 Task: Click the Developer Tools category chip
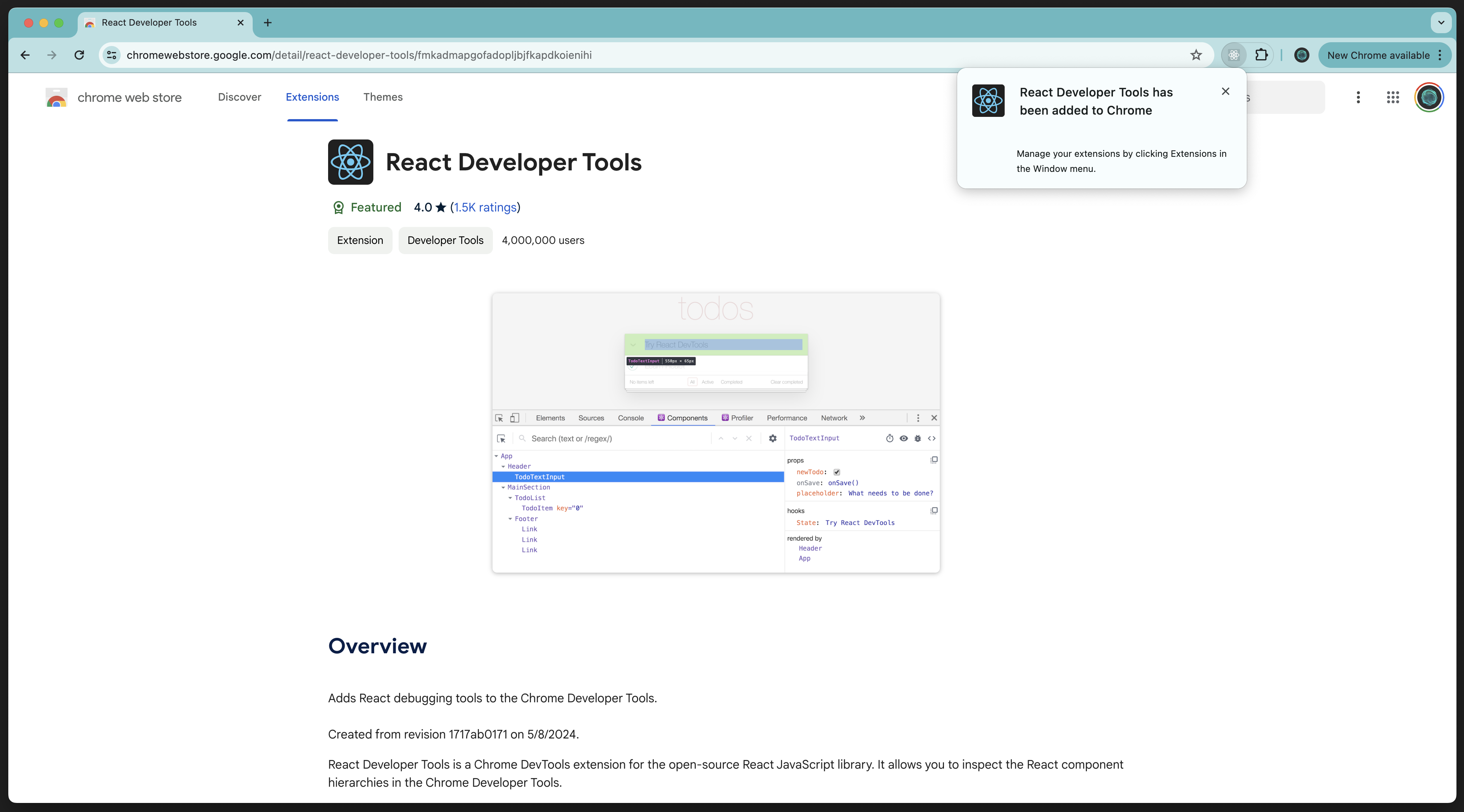tap(445, 241)
